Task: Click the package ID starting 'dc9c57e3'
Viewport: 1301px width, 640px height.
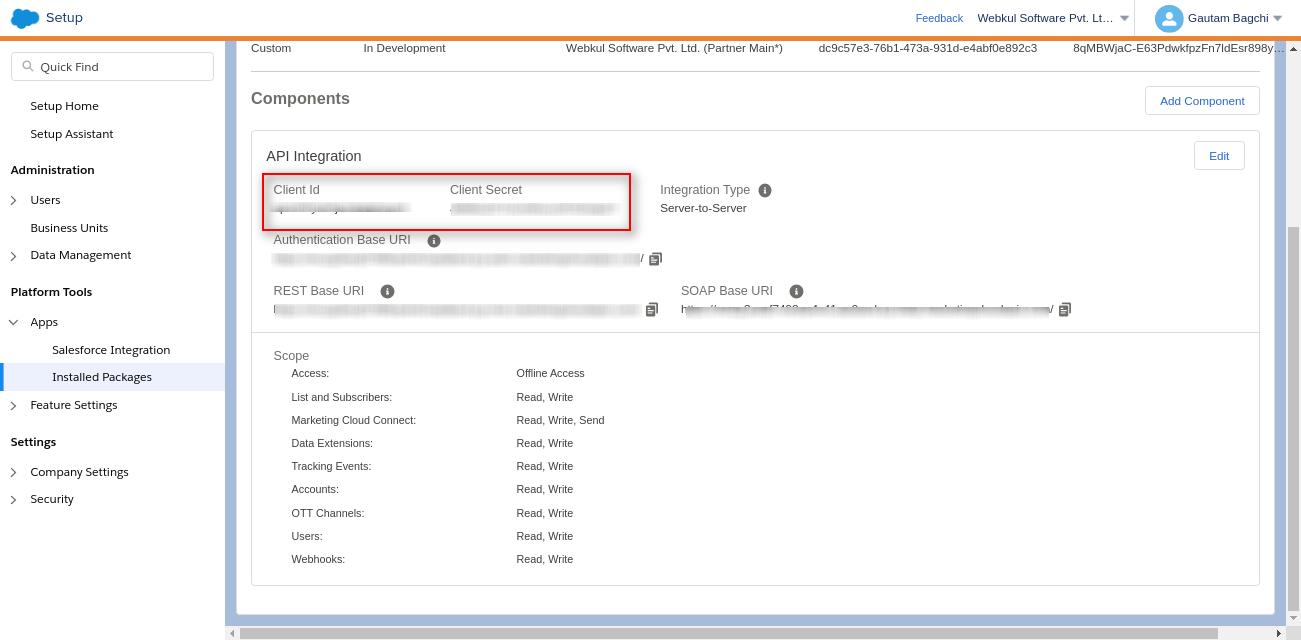Action: coord(927,48)
